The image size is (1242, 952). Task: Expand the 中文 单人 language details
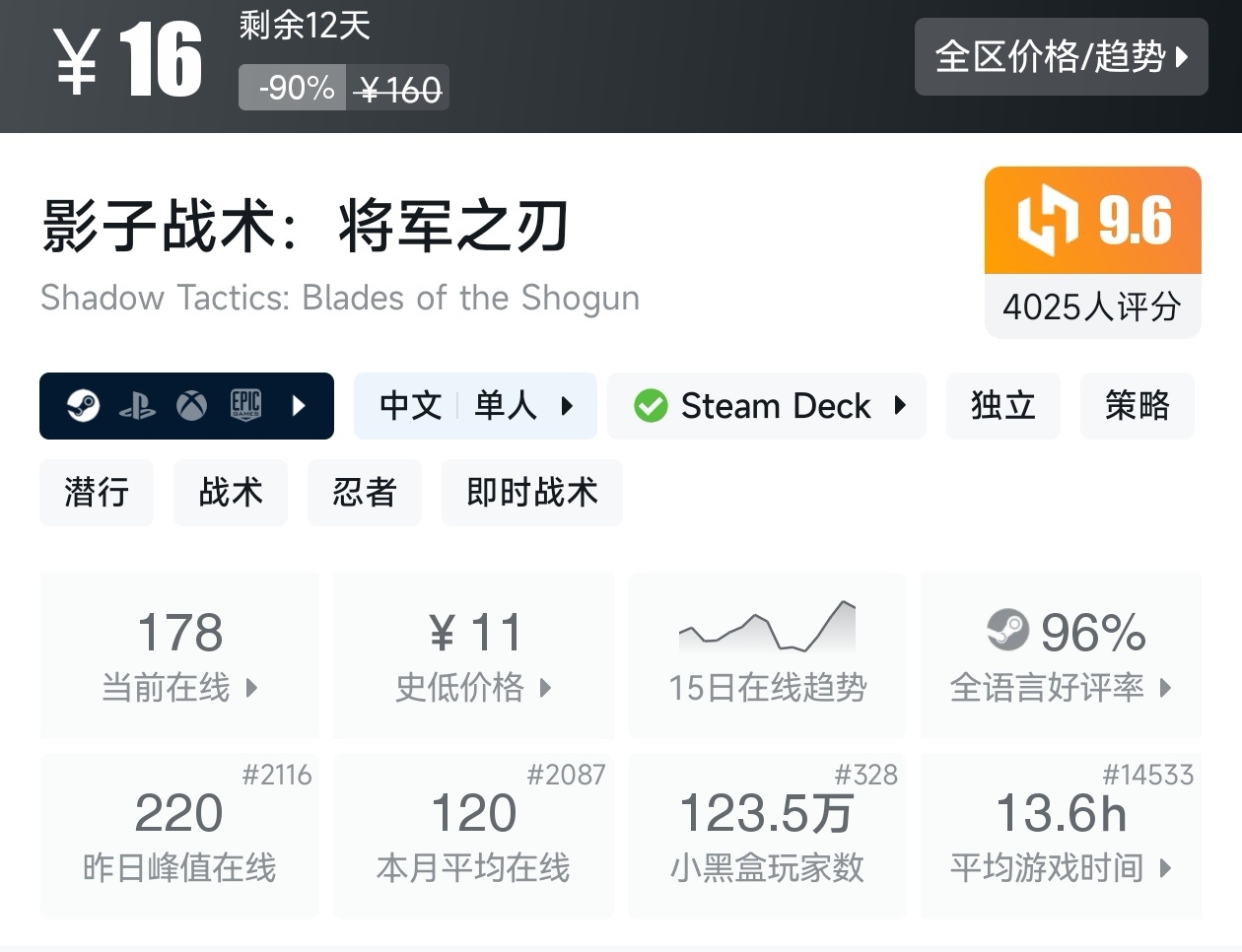click(475, 406)
